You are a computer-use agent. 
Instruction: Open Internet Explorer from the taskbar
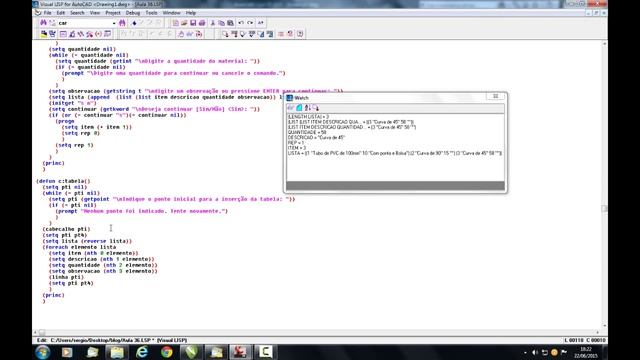point(142,352)
